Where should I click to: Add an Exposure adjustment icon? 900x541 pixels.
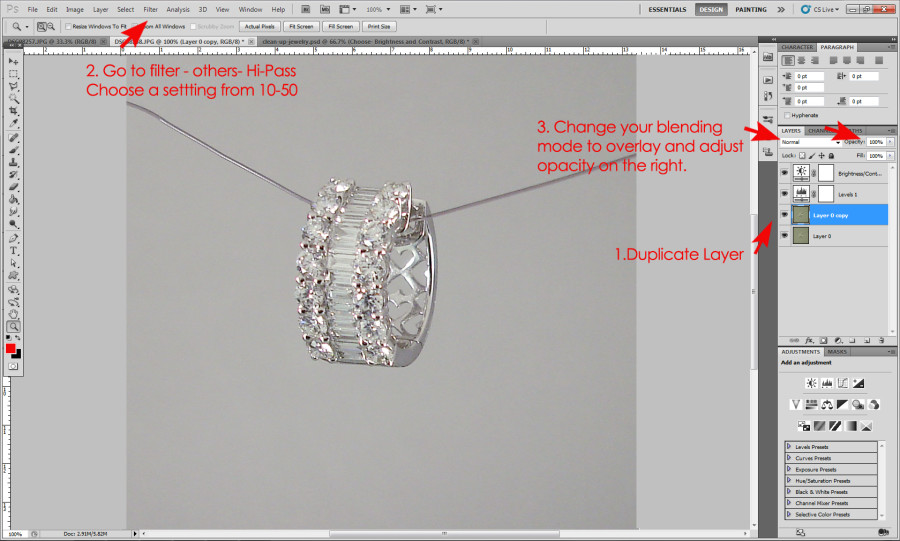click(858, 383)
